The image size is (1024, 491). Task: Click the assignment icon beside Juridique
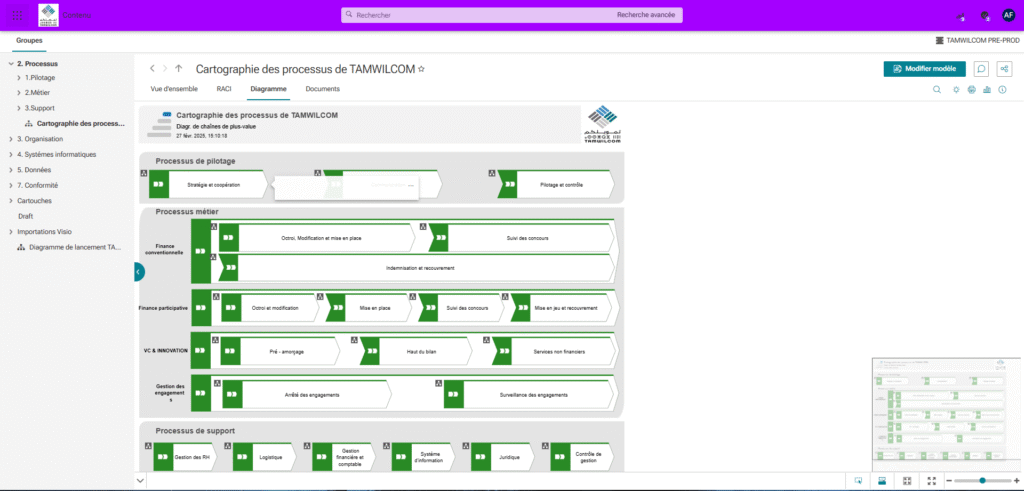pyautogui.click(x=466, y=446)
